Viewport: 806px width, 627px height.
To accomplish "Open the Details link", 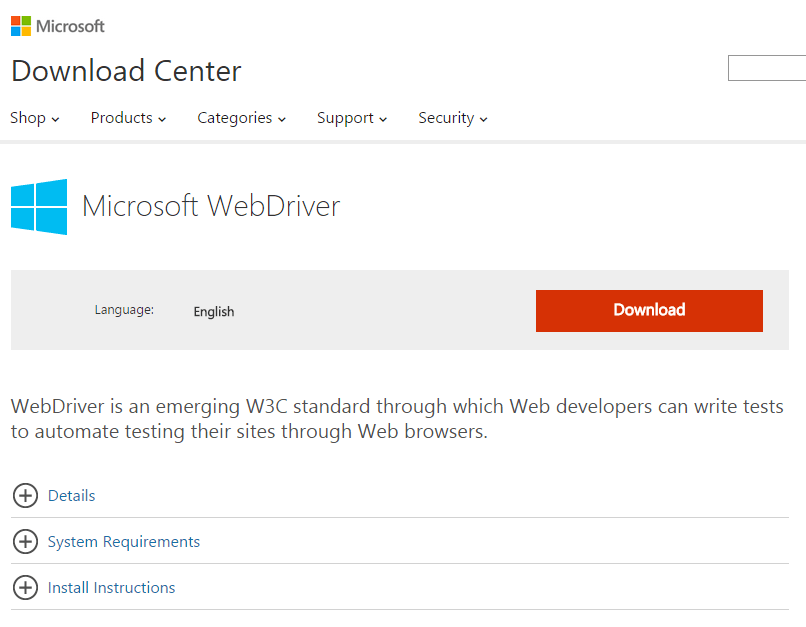I will [x=71, y=495].
